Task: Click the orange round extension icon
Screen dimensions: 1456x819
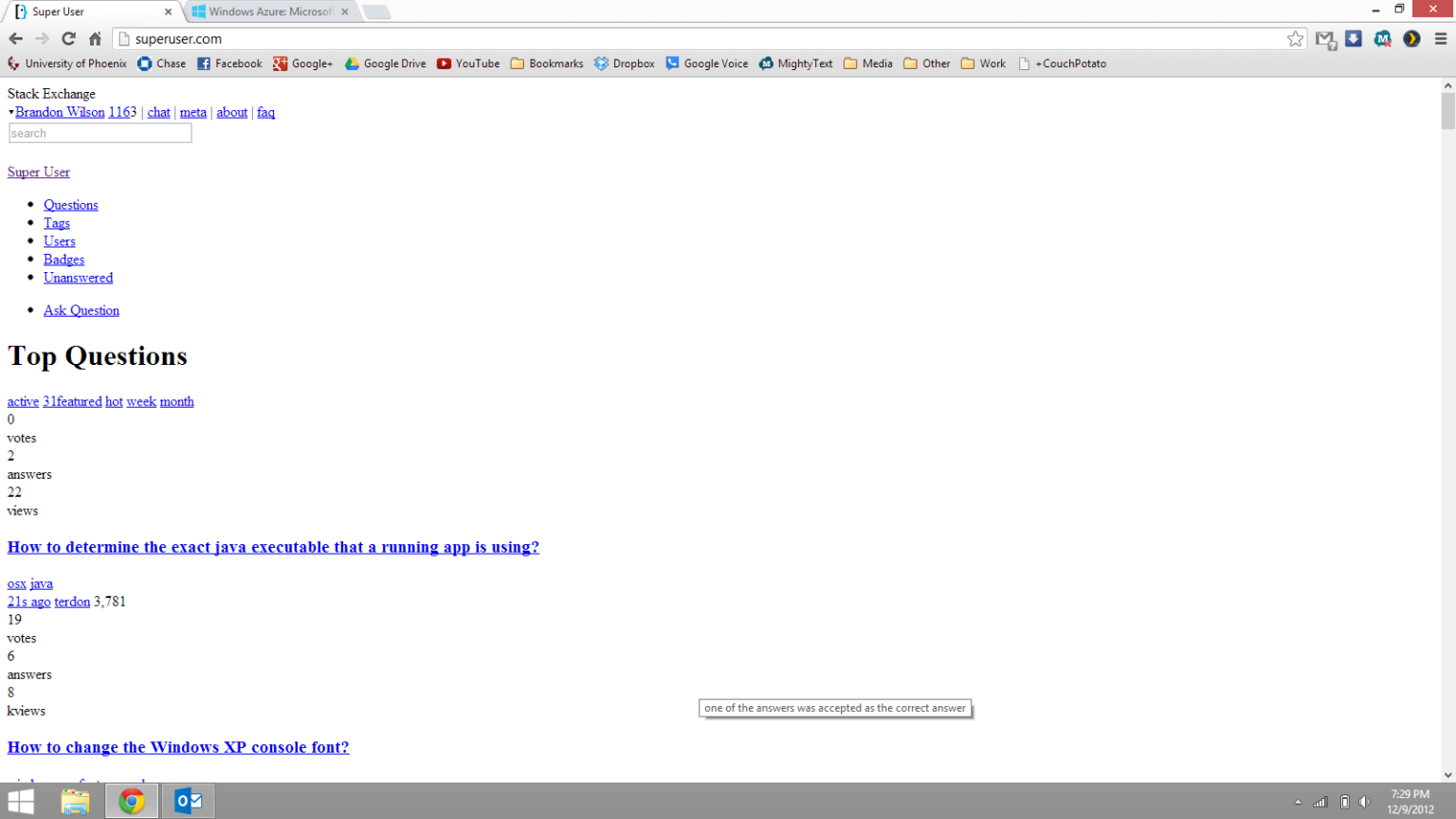Action: 1411,39
